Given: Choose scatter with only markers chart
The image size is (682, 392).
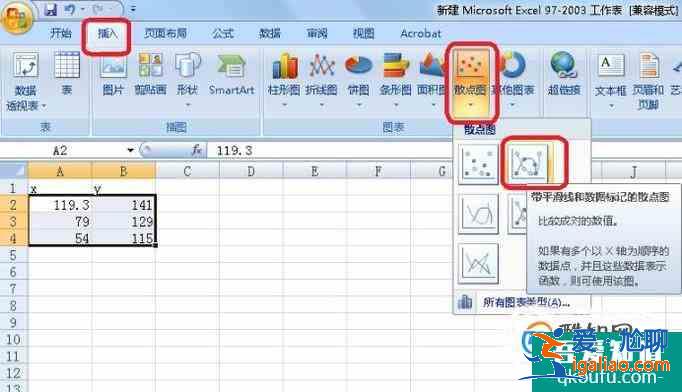Looking at the screenshot, I should (x=478, y=164).
